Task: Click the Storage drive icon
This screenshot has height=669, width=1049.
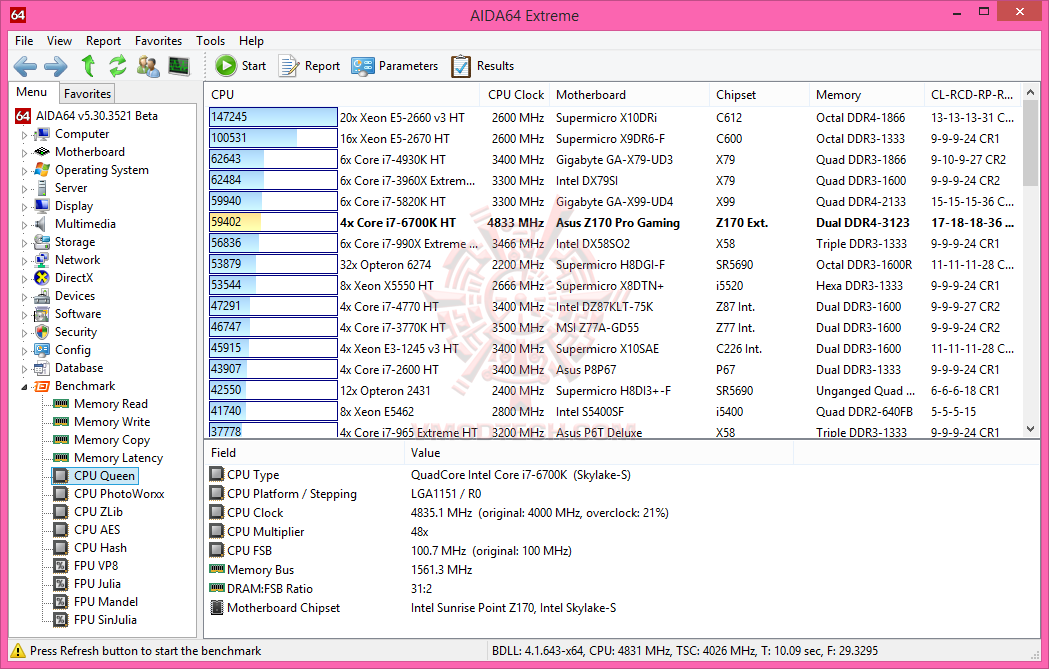Action: tap(42, 242)
